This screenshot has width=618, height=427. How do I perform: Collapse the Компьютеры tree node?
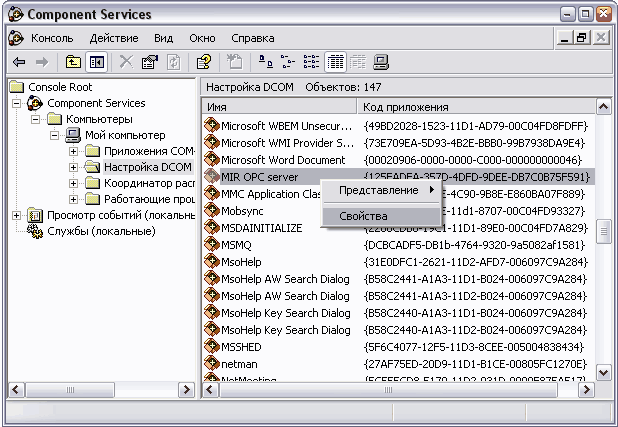coord(35,119)
